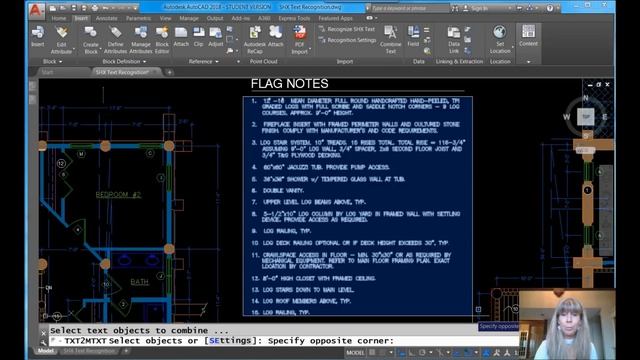The image size is (640, 360).
Task: Click the Help question mark icon
Action: pos(550,8)
